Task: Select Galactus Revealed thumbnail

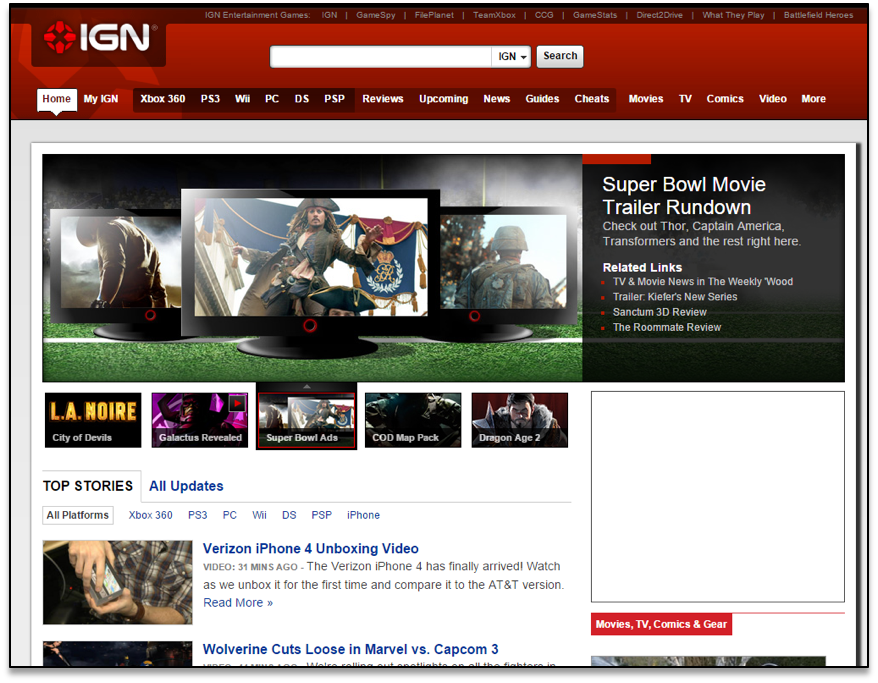Action: point(199,420)
